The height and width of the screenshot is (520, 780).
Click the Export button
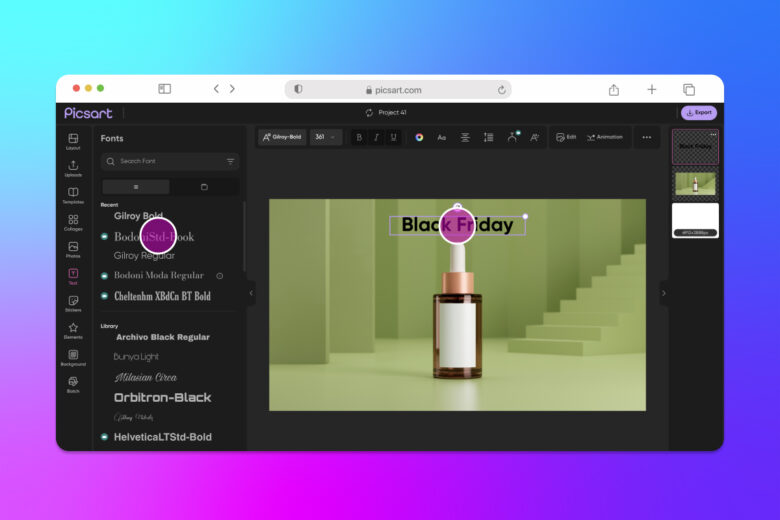tap(699, 113)
